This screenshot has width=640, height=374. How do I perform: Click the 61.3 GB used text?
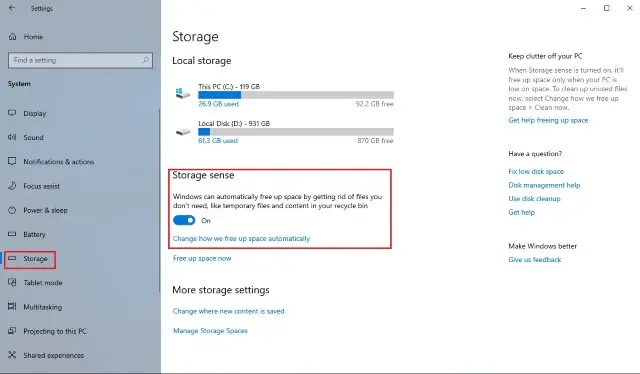218,141
